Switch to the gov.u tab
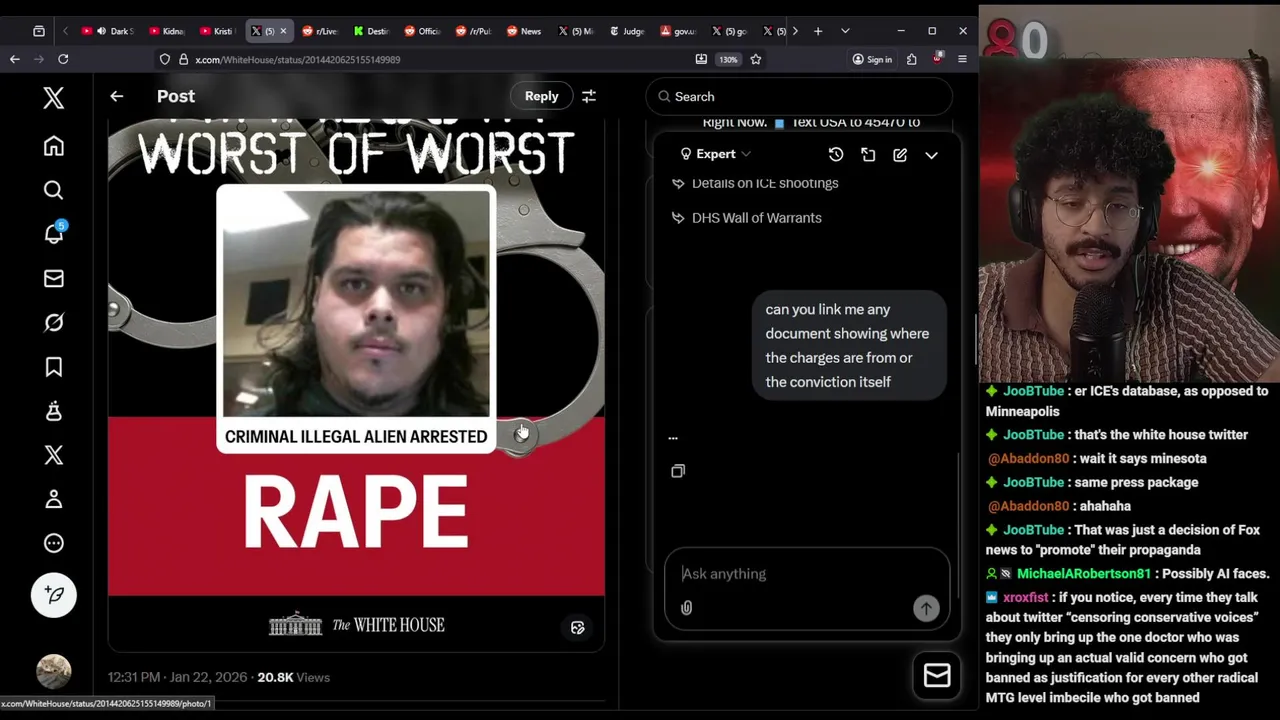Image resolution: width=1280 pixels, height=720 pixels. click(678, 31)
